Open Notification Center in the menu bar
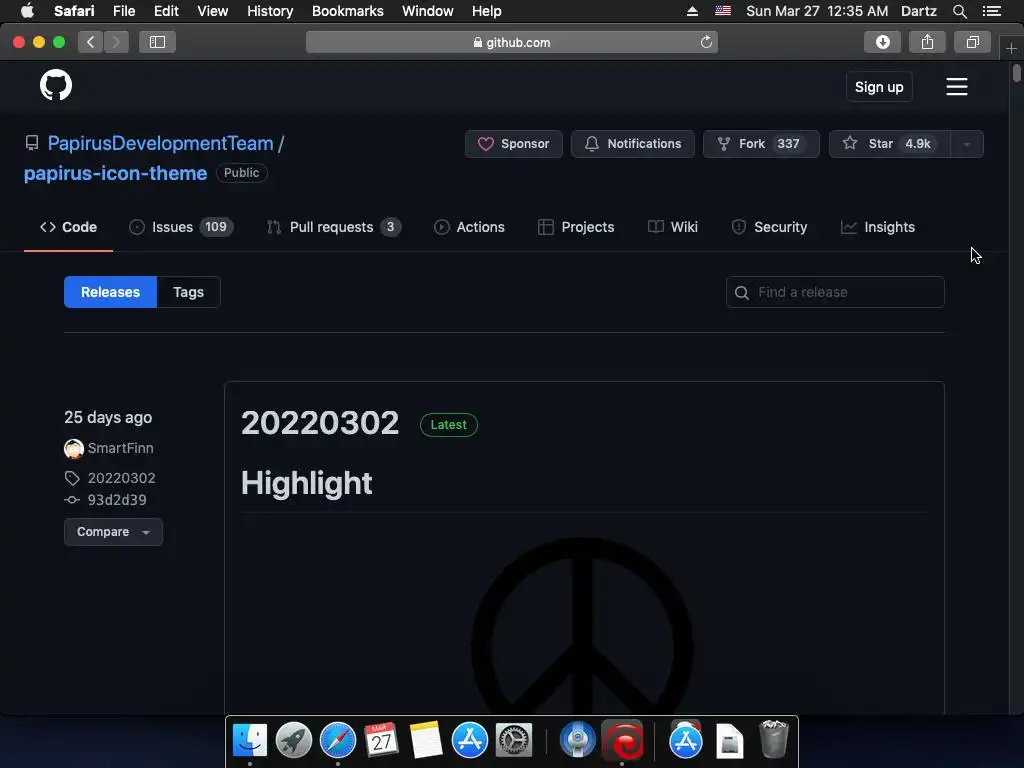The height and width of the screenshot is (768, 1024). point(991,11)
